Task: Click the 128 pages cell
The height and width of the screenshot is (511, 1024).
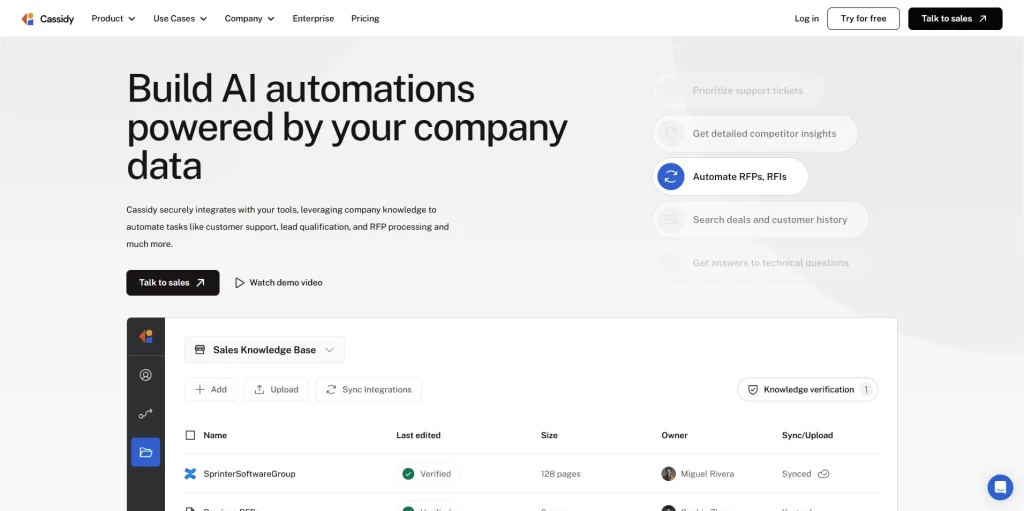Action: coord(560,474)
